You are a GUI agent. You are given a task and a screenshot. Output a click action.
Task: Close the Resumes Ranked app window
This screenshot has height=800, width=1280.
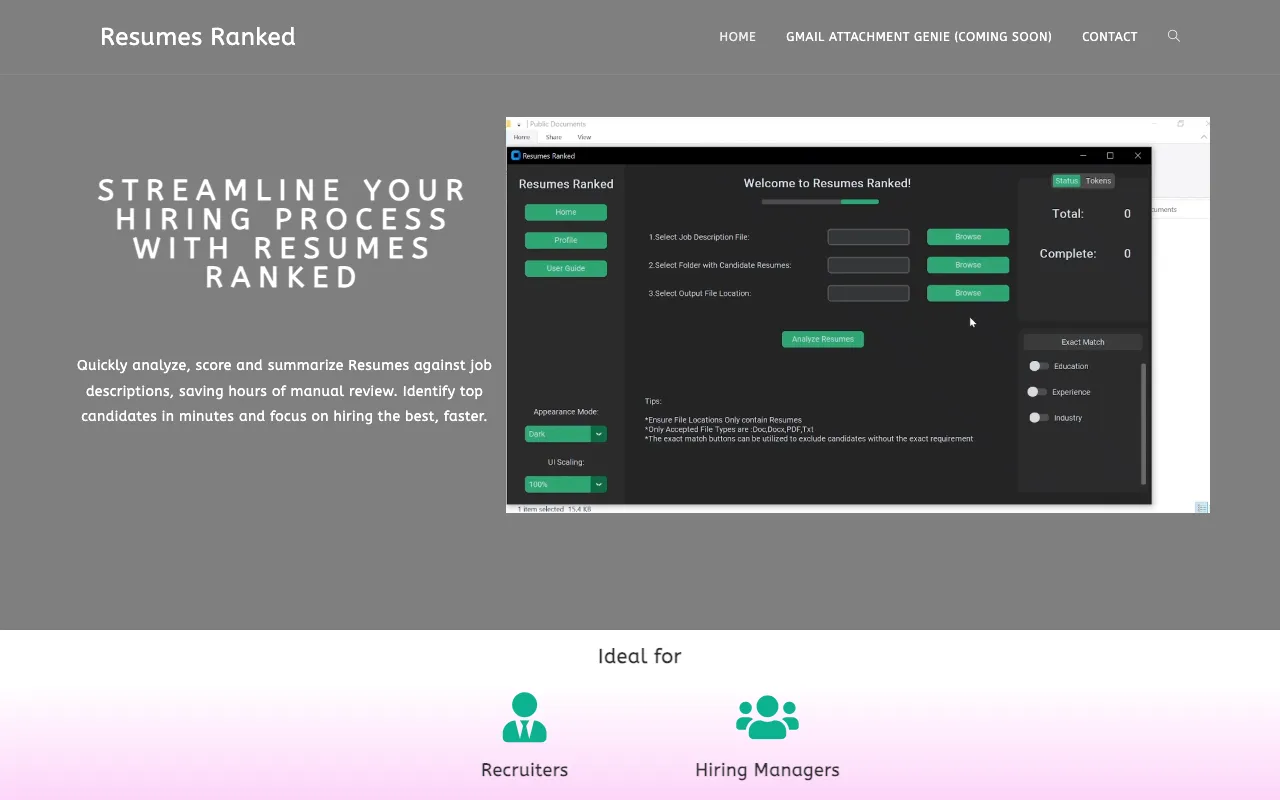(x=1138, y=156)
